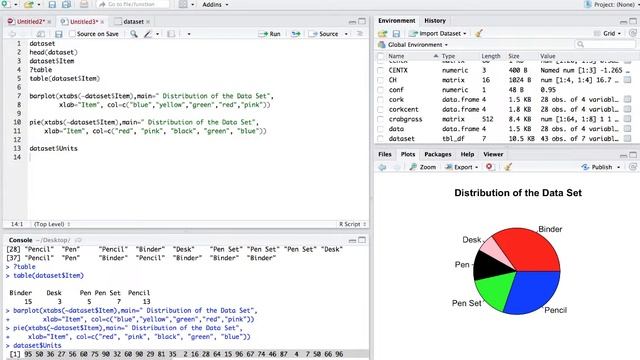640x360 pixels.
Task: Open the Viewer tab
Action: coord(493,154)
